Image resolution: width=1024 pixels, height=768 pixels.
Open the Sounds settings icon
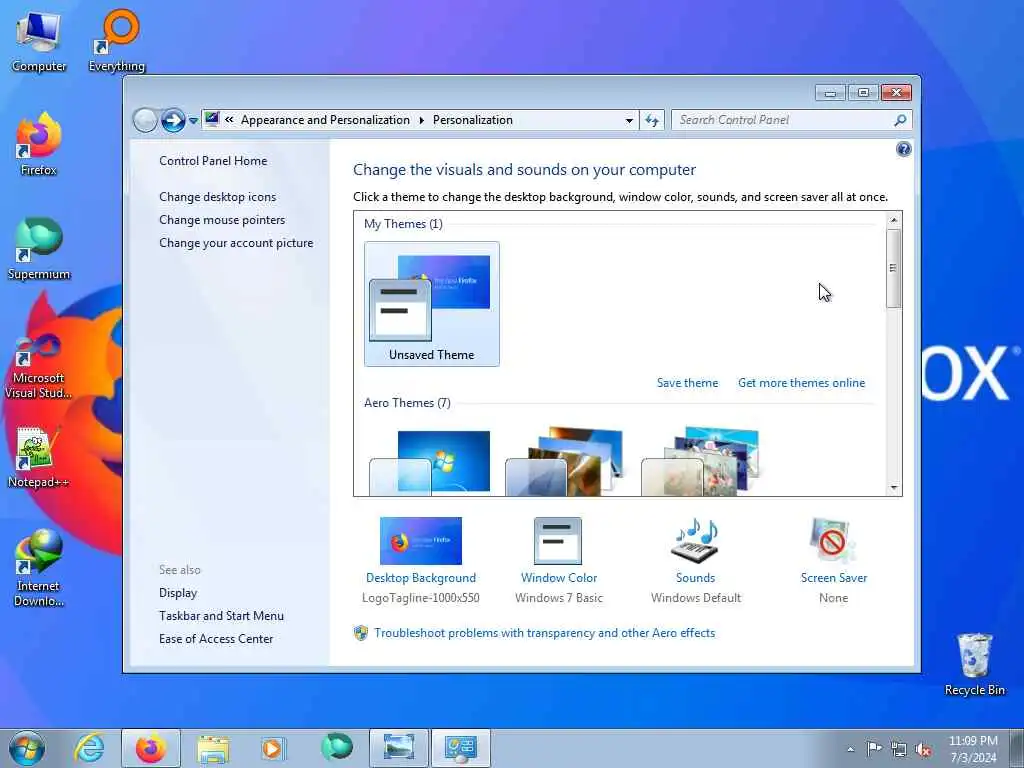[x=695, y=539]
